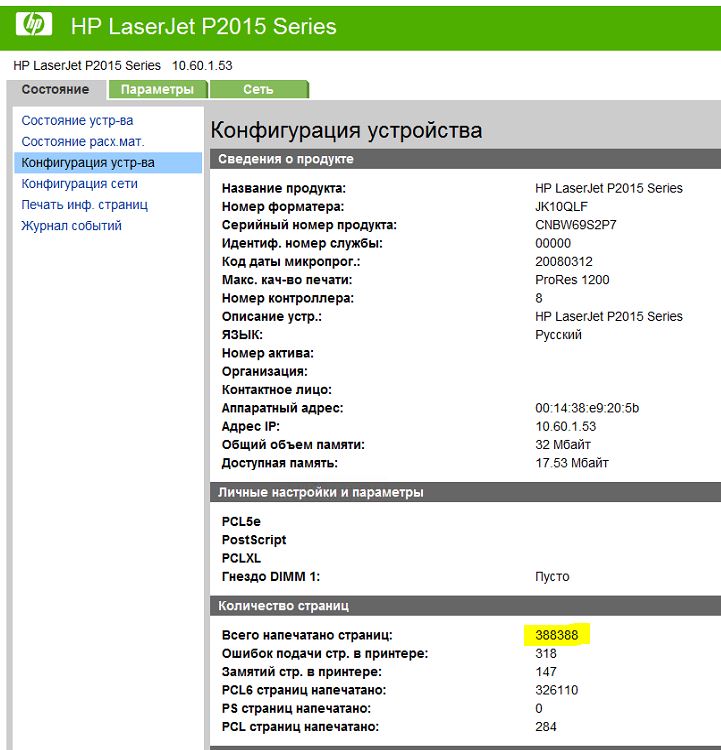Click the PS страниц напечатано label
Image resolution: width=721 pixels, height=750 pixels.
296,708
